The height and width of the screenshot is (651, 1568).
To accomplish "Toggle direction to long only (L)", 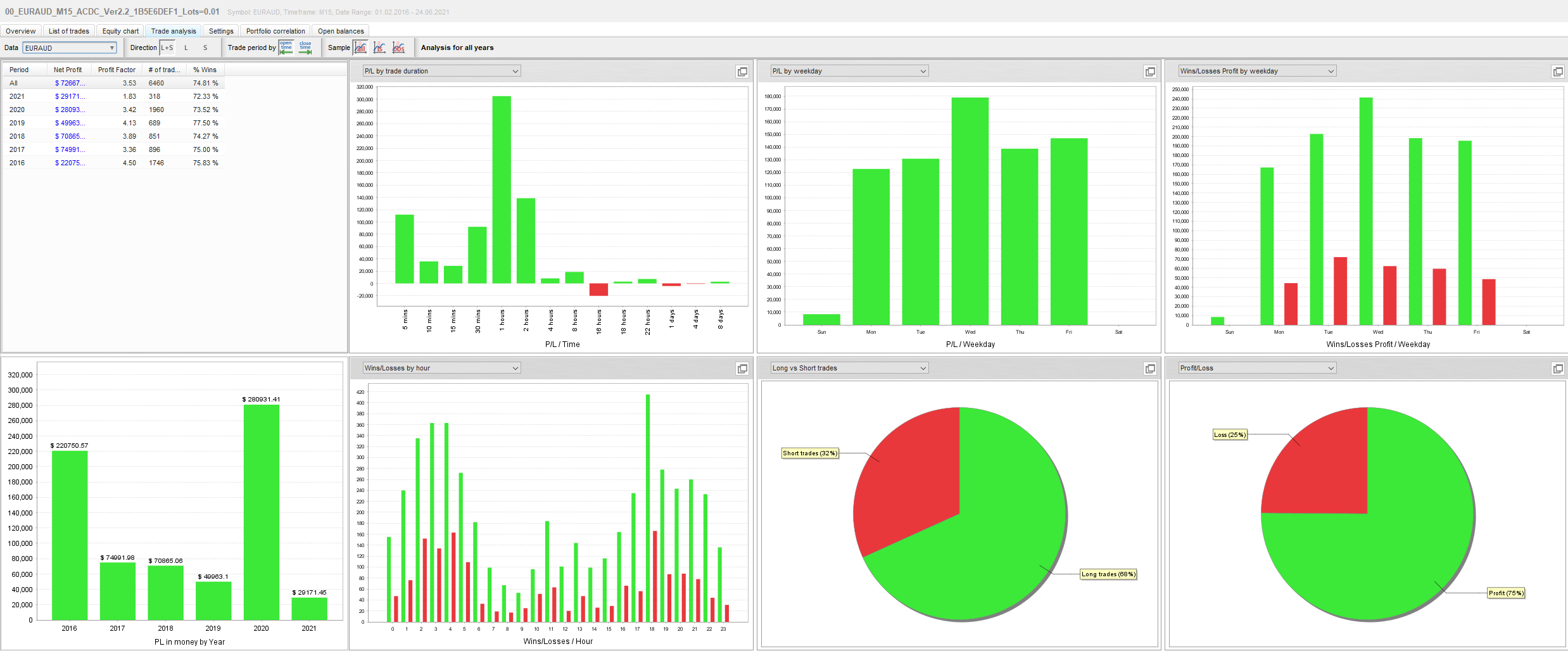I will coord(186,47).
